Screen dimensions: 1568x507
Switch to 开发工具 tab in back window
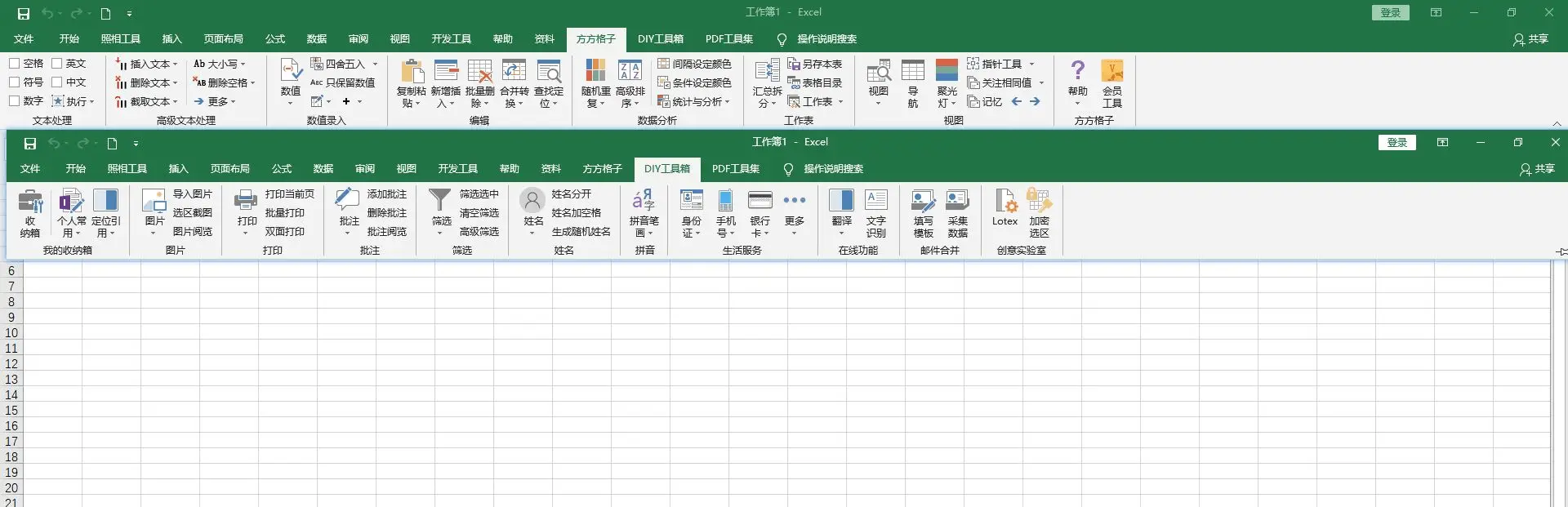point(452,39)
